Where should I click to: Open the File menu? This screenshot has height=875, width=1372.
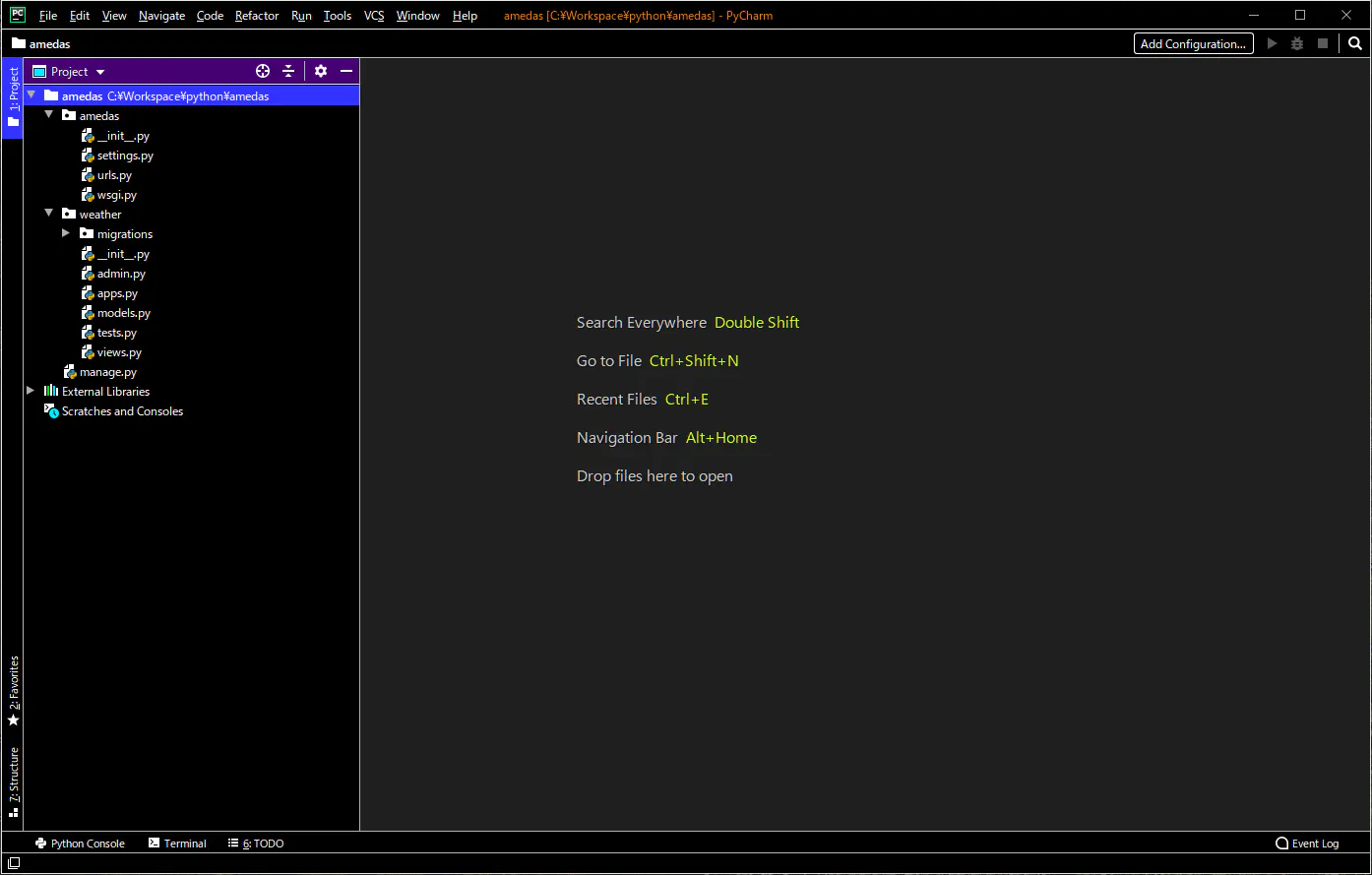pos(48,16)
